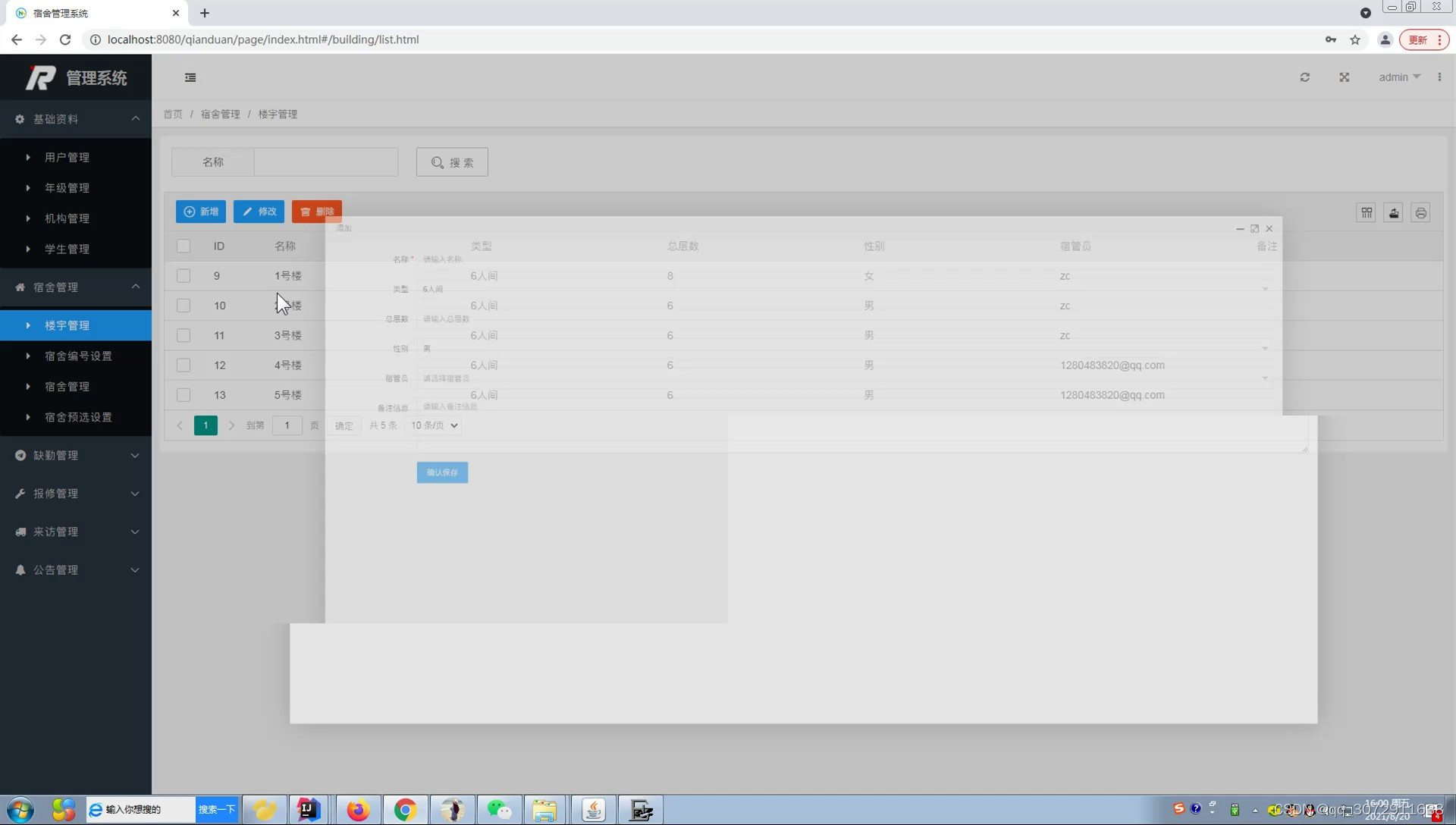Open the 宿管员 dropdown in the dialog

tap(846, 378)
